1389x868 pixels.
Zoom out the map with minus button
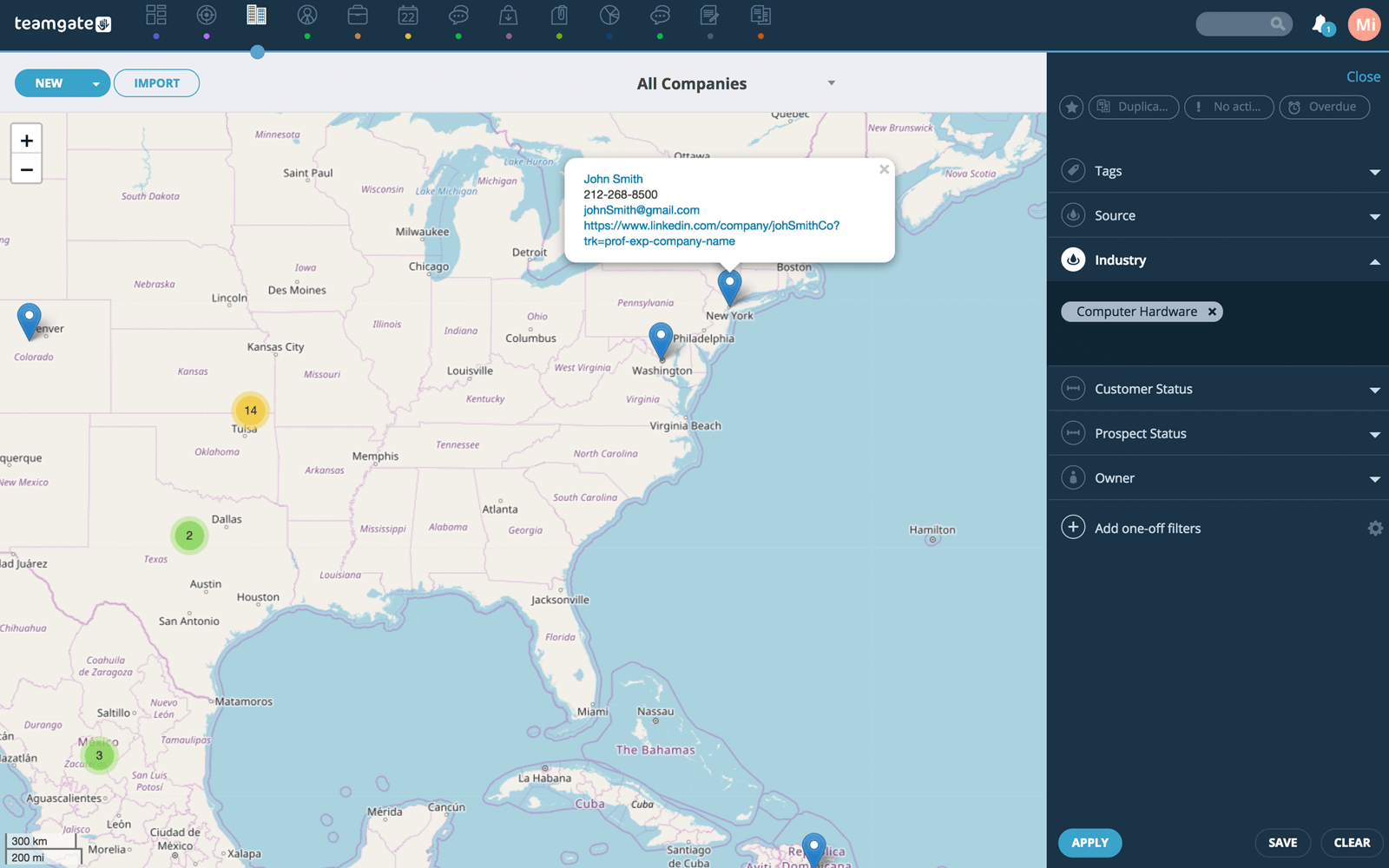pyautogui.click(x=27, y=169)
